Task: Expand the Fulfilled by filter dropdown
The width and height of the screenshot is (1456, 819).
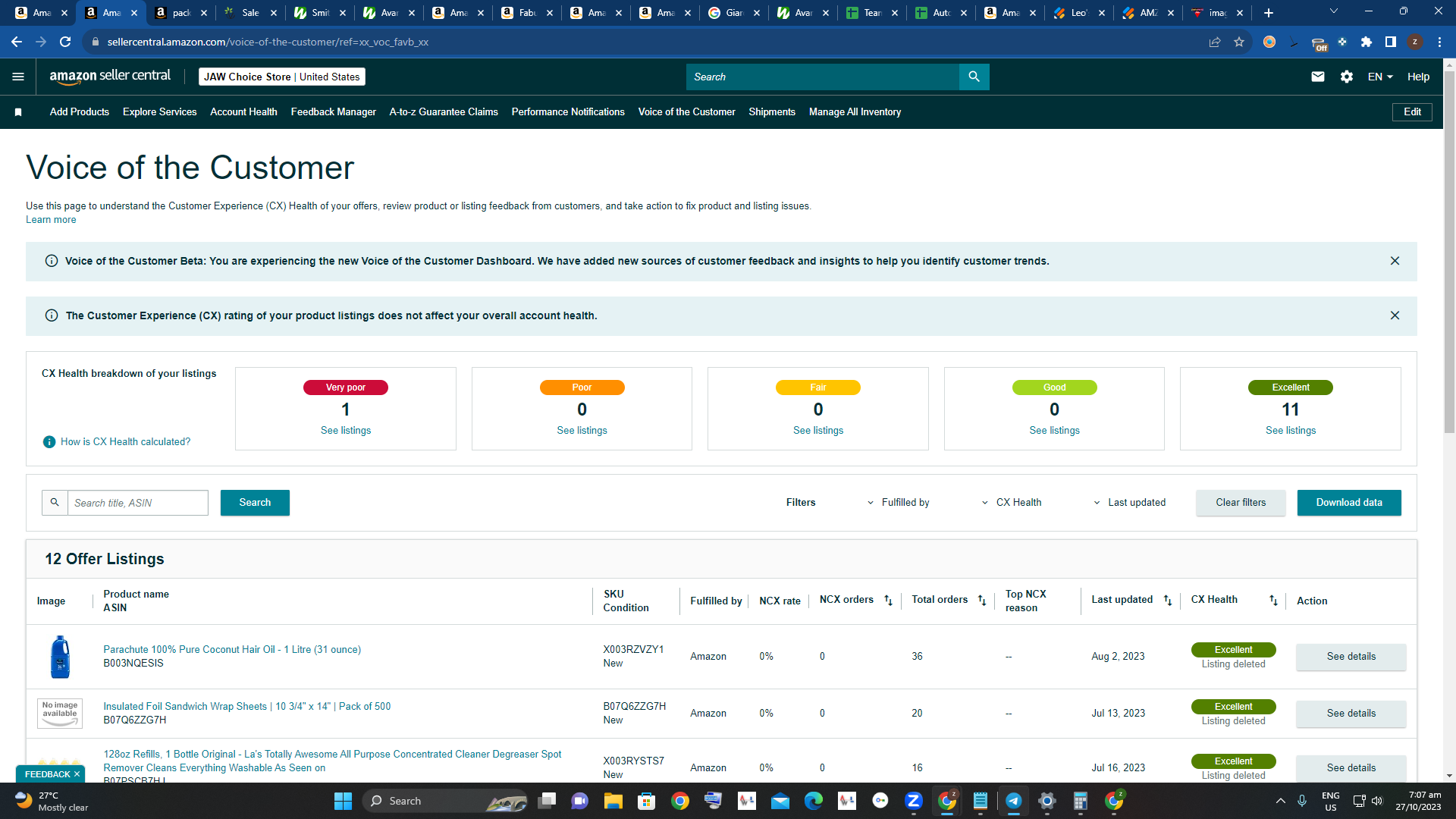Action: point(899,503)
